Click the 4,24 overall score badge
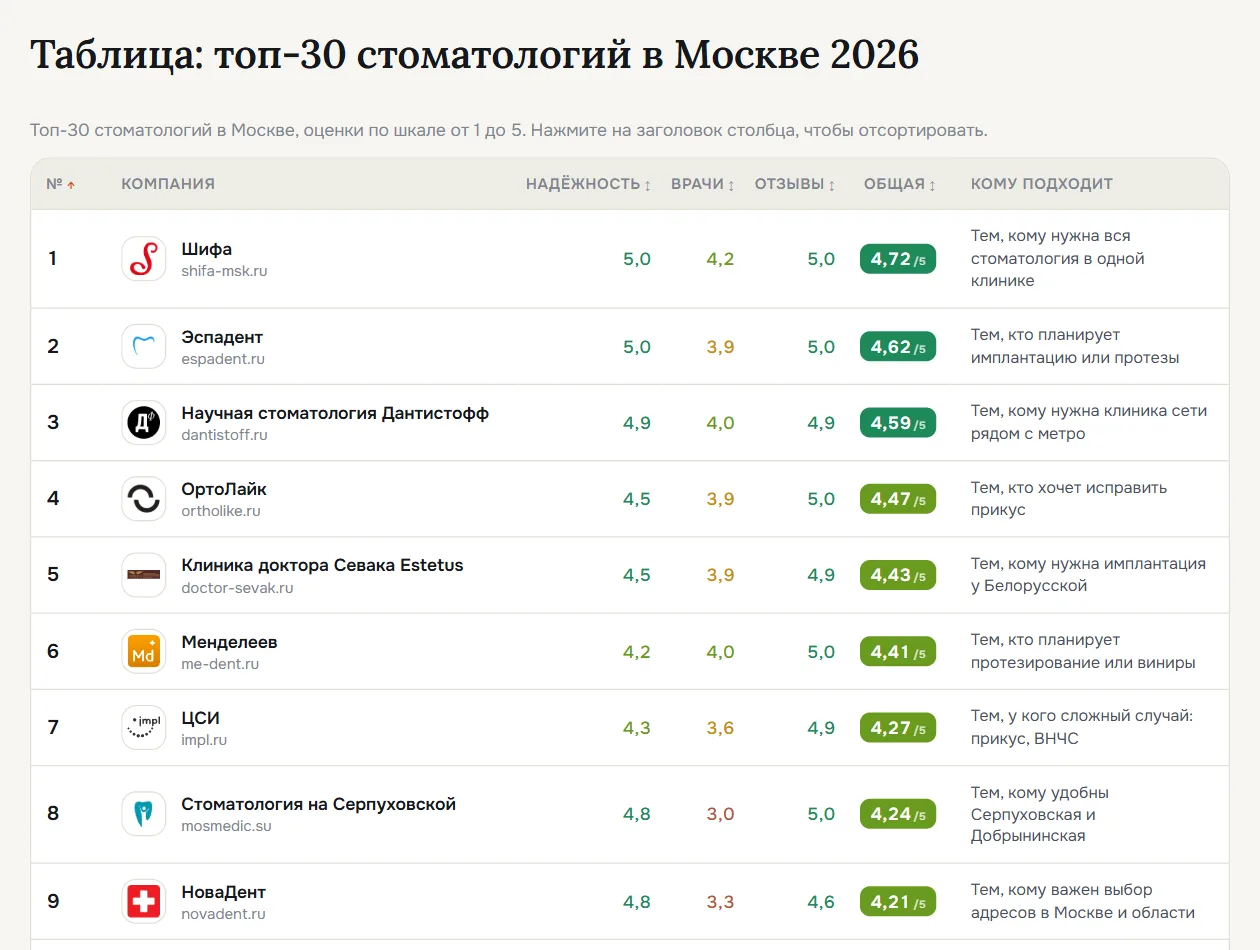Viewport: 1260px width, 950px height. pyautogui.click(x=898, y=814)
